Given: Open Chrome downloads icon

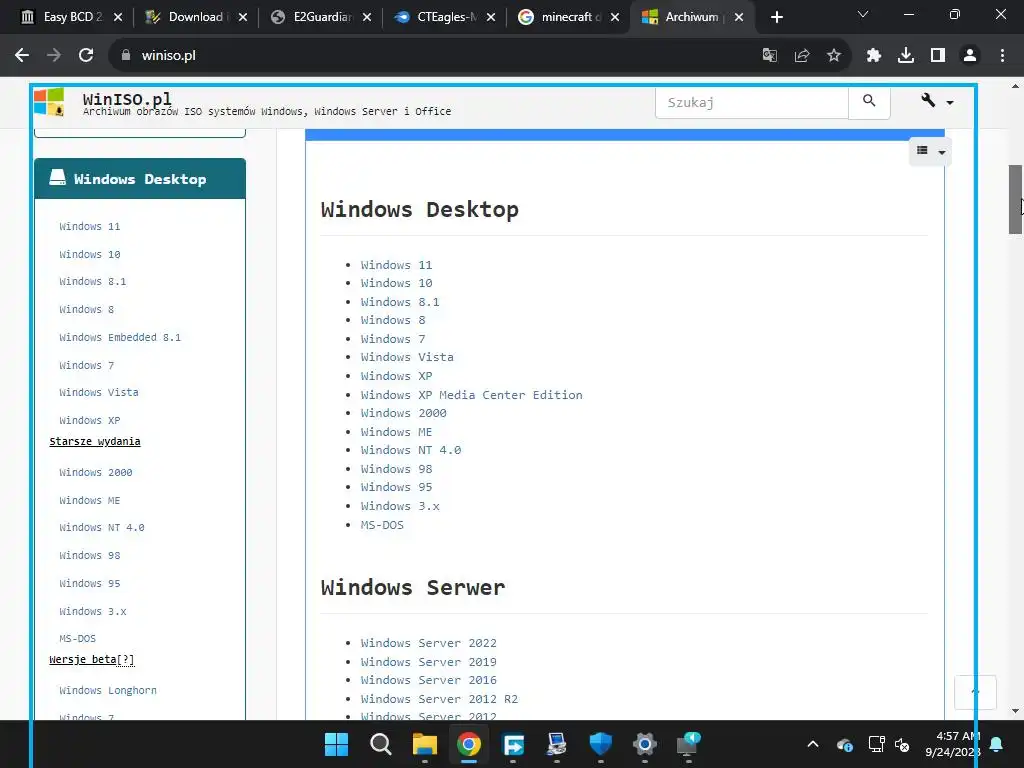Looking at the screenshot, I should (x=905, y=56).
